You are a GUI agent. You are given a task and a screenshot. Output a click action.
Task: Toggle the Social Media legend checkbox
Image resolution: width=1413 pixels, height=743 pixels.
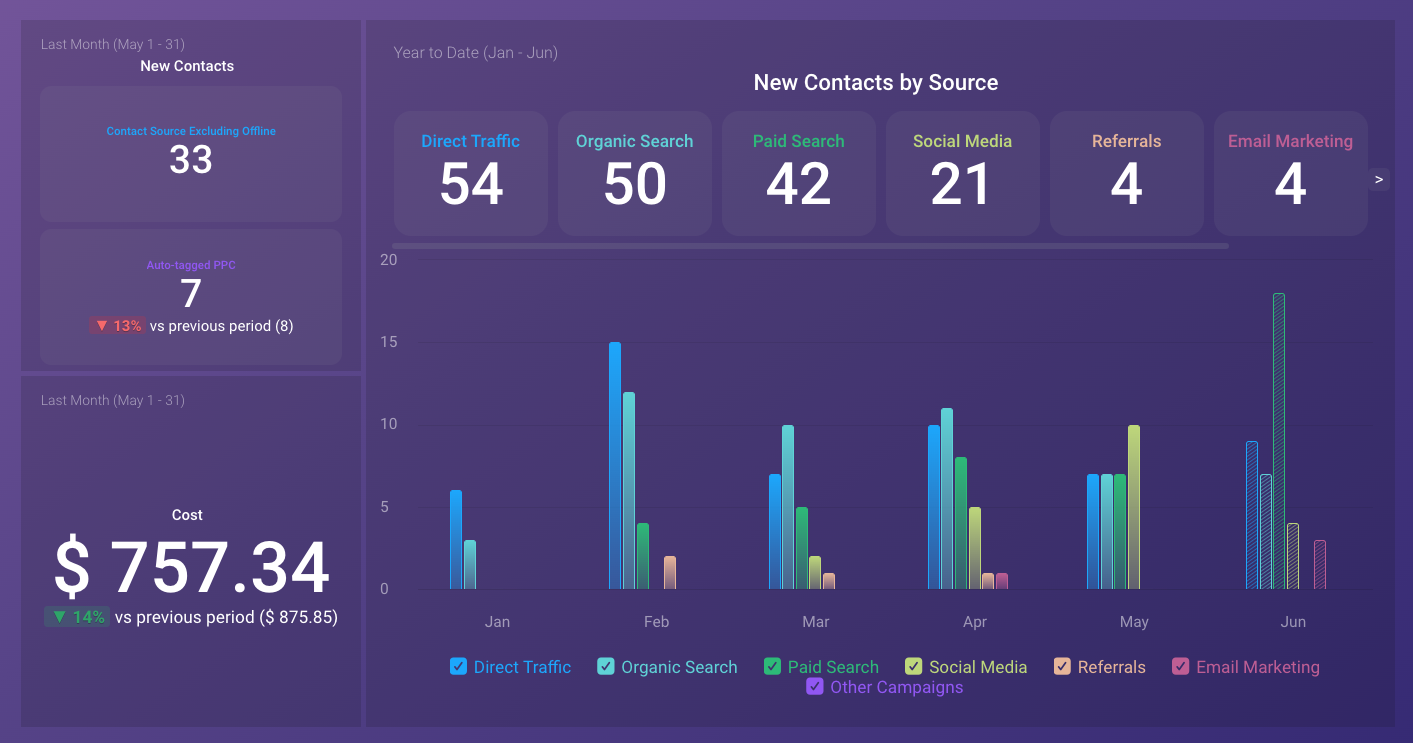(914, 667)
